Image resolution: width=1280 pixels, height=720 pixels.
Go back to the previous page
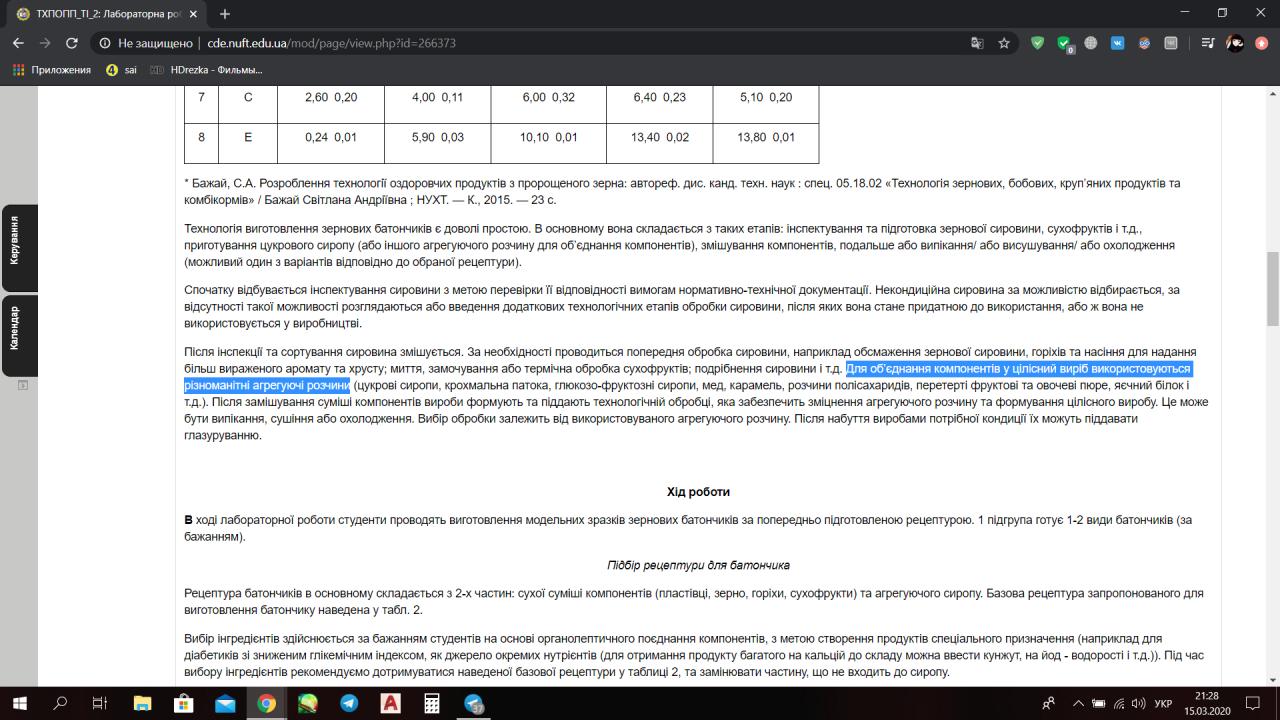(x=18, y=43)
